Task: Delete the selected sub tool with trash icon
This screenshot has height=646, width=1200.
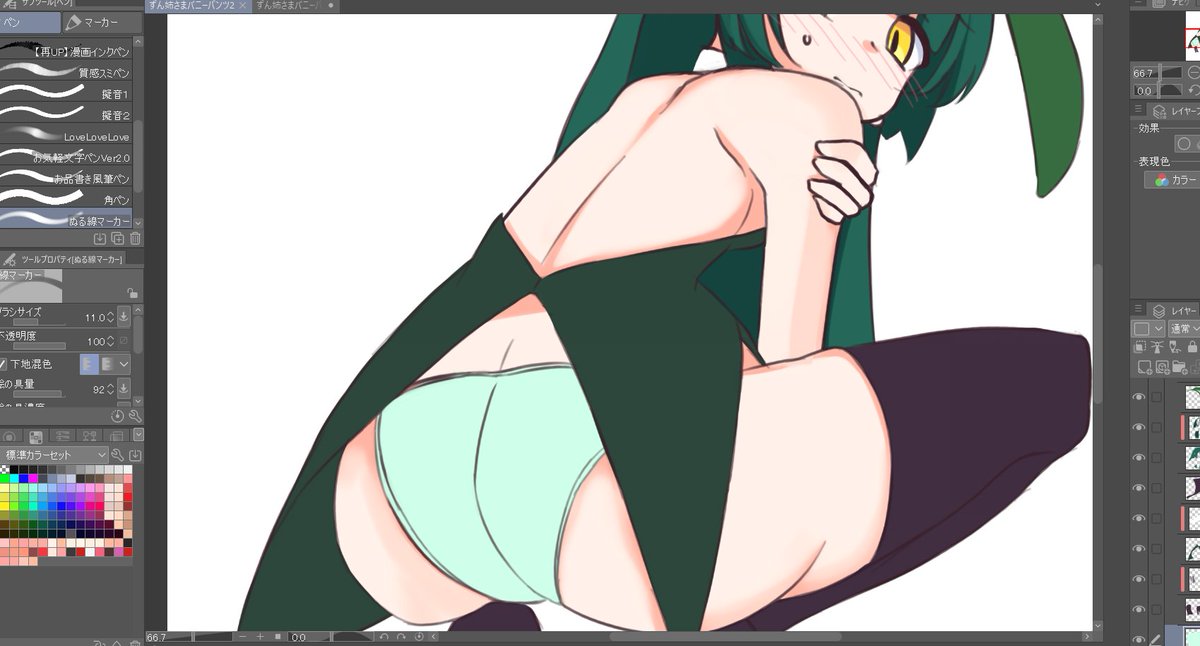Action: tap(135, 239)
